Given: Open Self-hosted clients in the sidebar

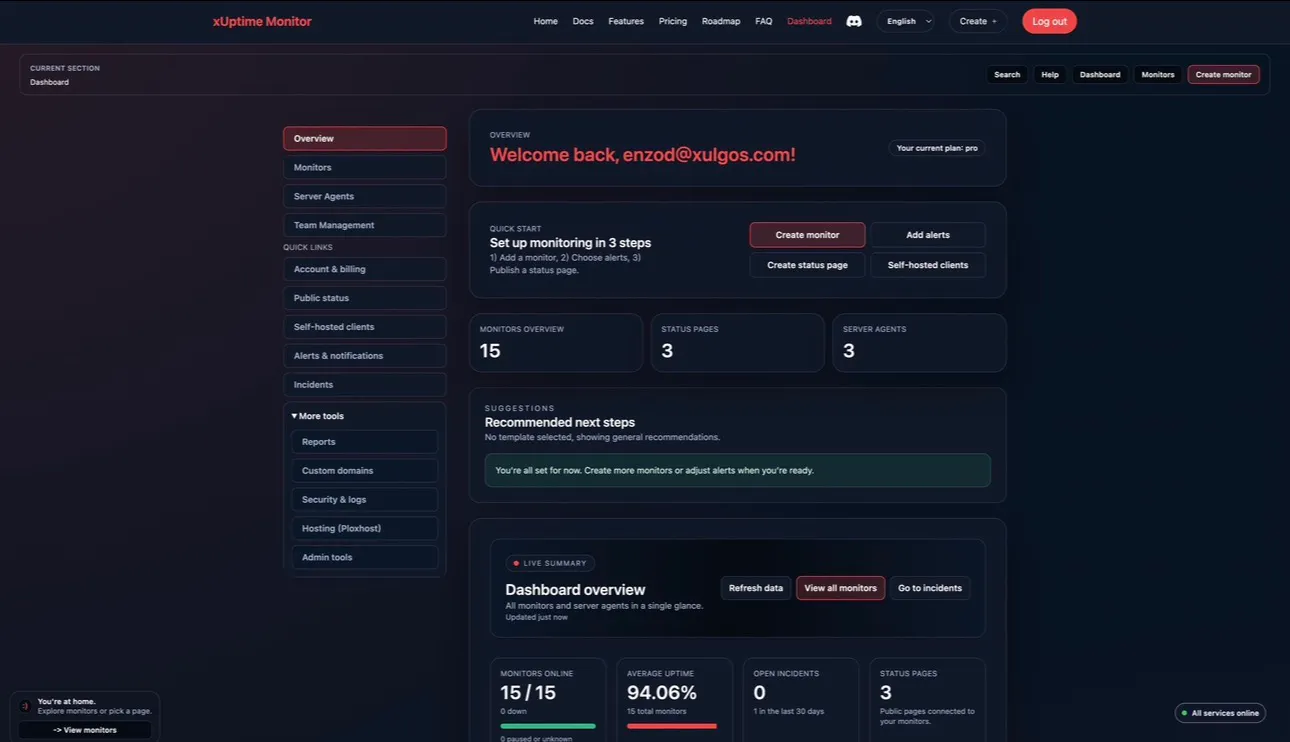Looking at the screenshot, I should [365, 327].
